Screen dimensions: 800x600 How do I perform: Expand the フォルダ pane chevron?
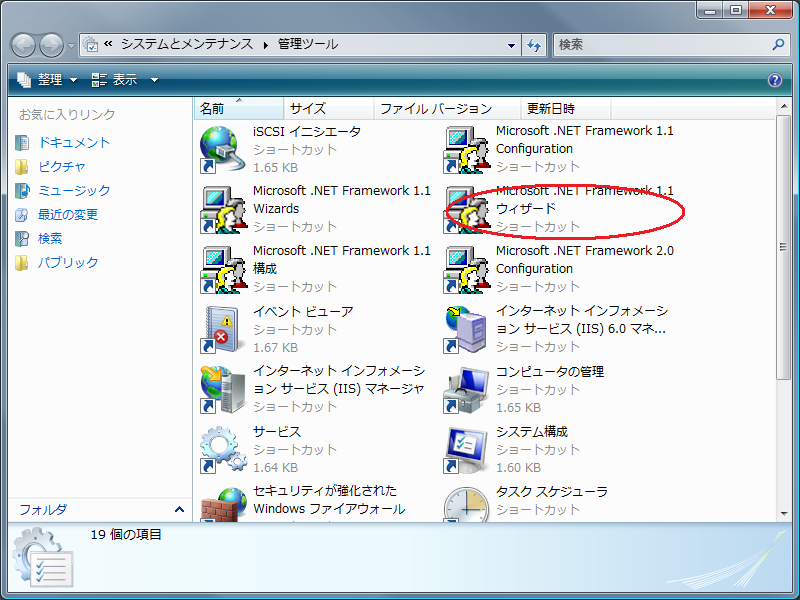pos(179,509)
